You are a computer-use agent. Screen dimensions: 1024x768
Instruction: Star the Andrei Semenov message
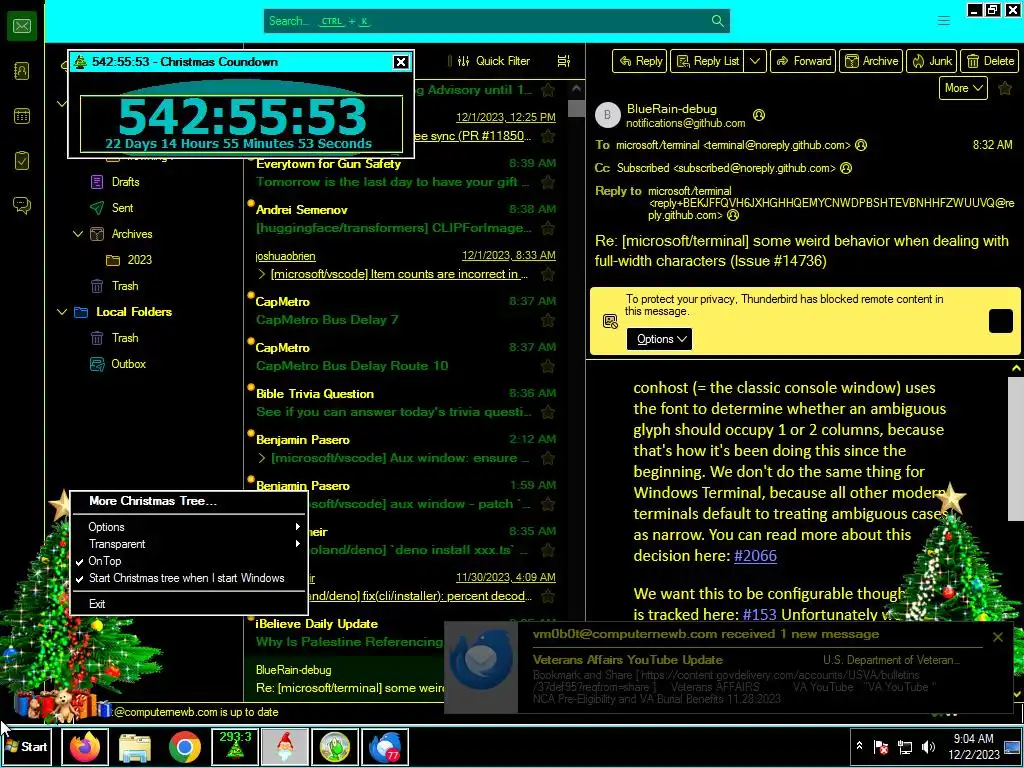[548, 228]
